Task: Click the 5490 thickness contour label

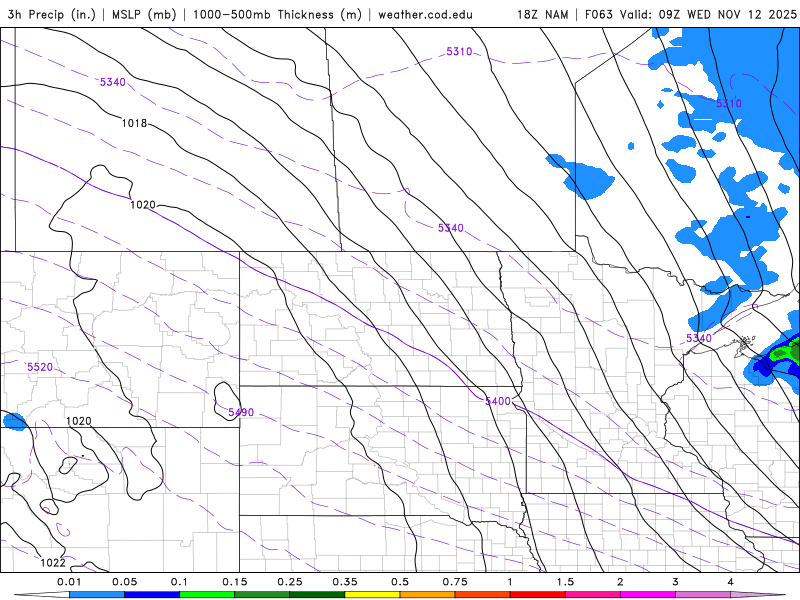Action: [x=241, y=412]
